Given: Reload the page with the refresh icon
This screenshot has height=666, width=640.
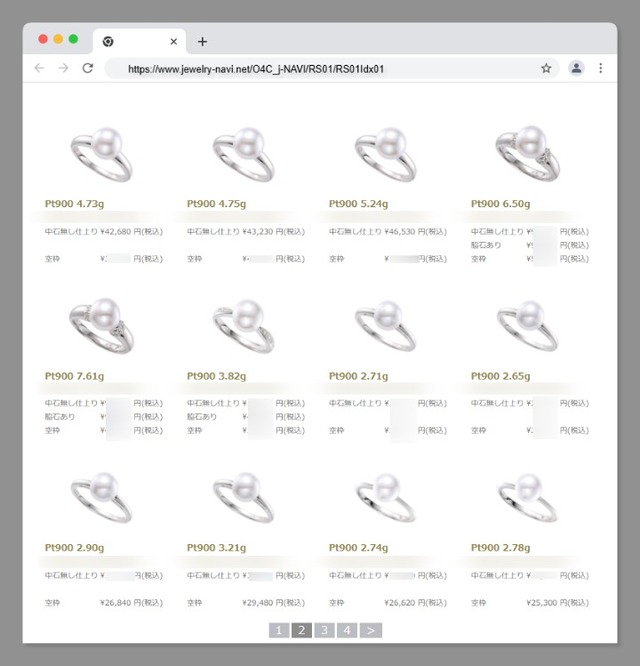Looking at the screenshot, I should point(88,68).
